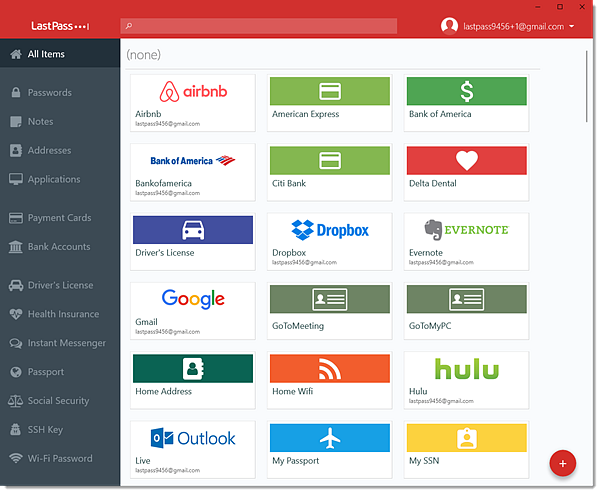The height and width of the screenshot is (490, 597).
Task: Select the Passport globe icon
Action: (x=16, y=372)
